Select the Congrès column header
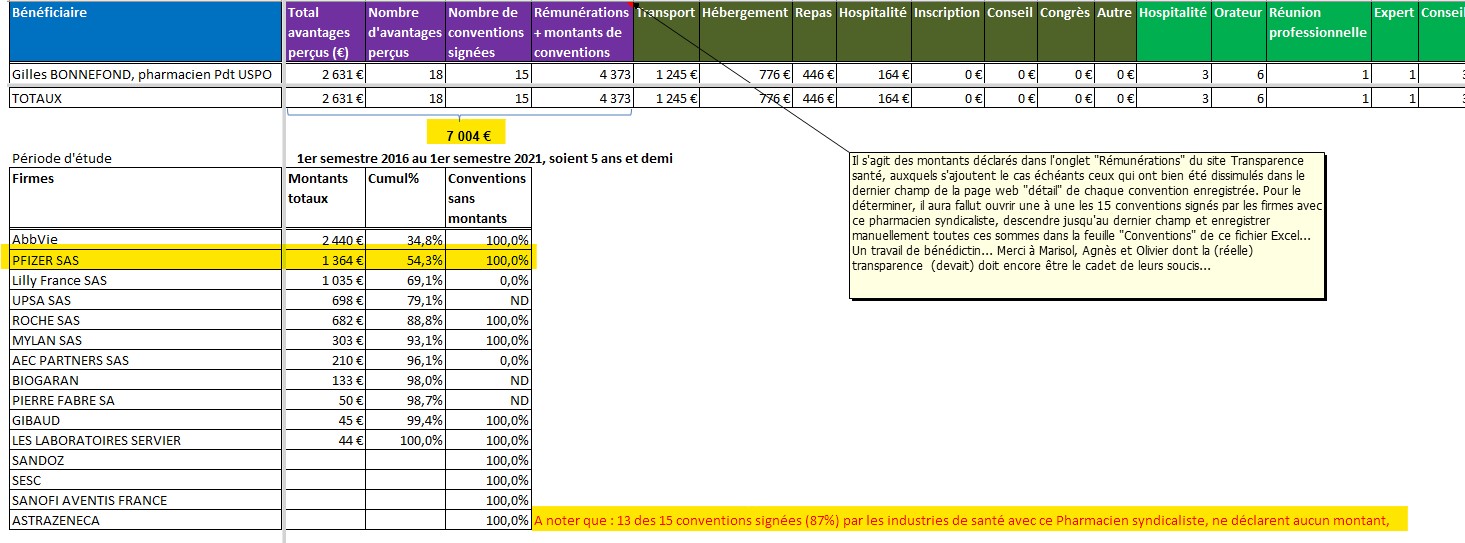 coord(1065,32)
